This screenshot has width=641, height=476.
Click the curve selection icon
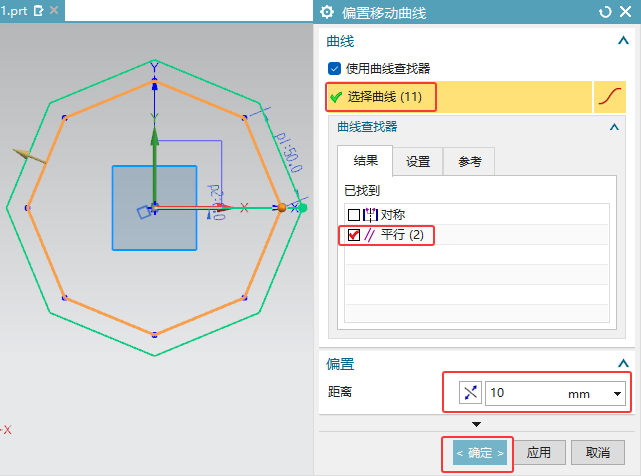point(610,97)
